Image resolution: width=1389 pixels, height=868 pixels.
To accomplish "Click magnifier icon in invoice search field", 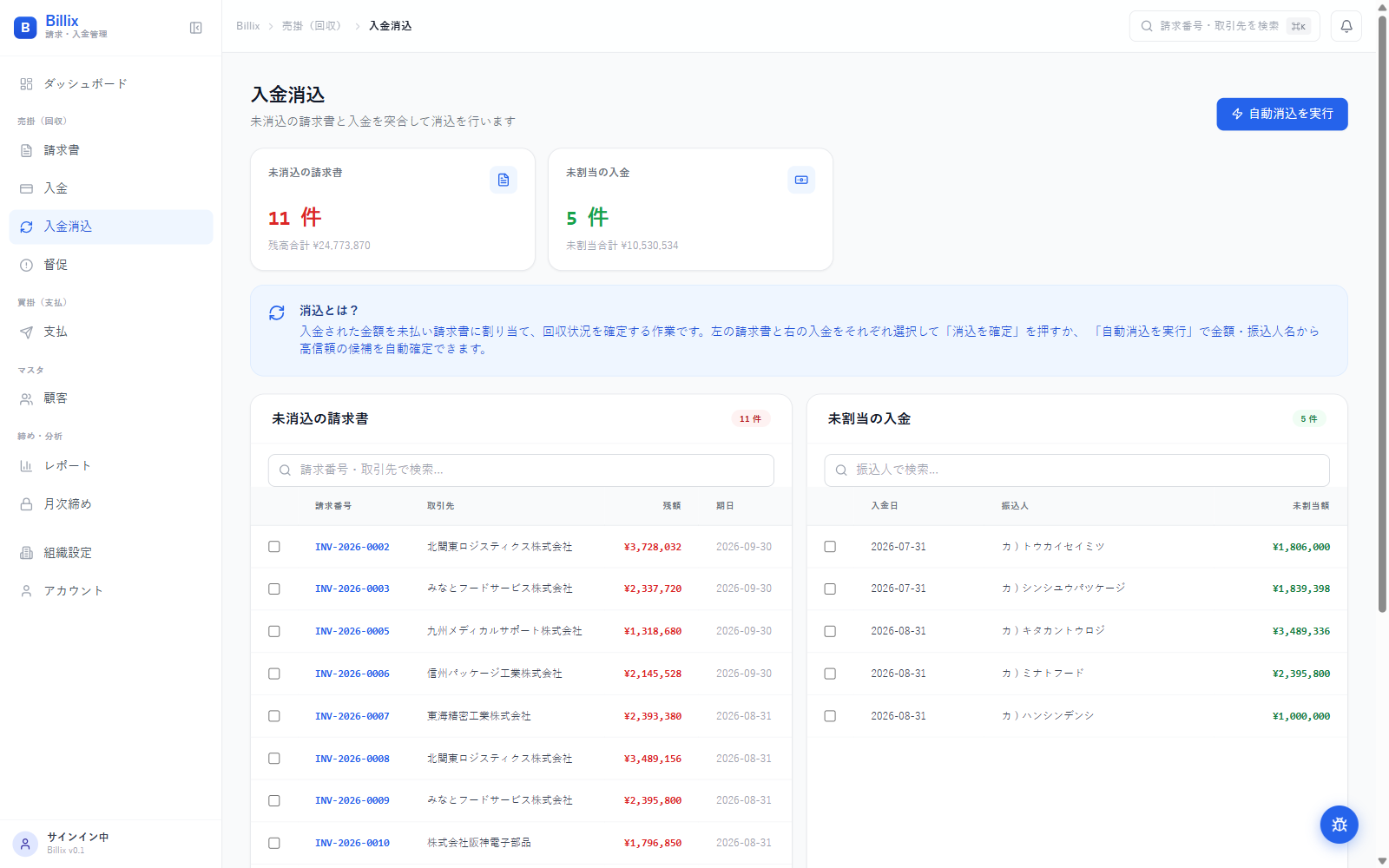I will click(x=285, y=470).
